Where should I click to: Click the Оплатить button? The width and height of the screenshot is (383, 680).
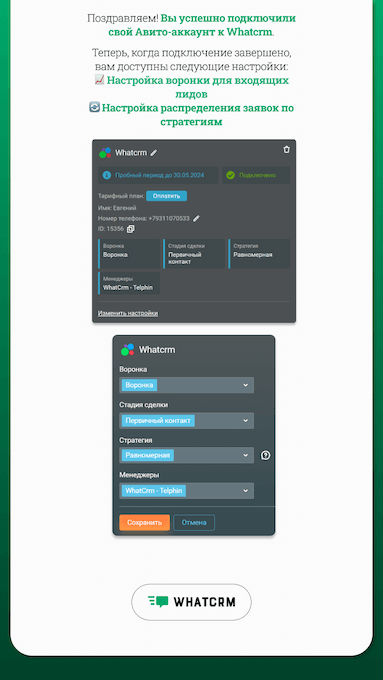(x=167, y=196)
